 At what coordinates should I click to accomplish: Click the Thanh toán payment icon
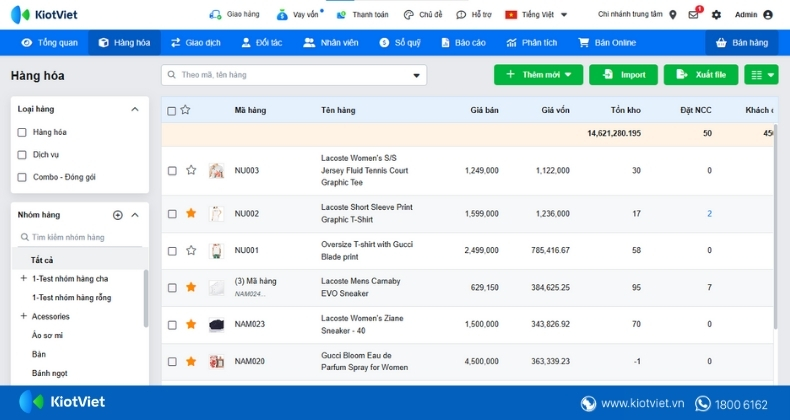[341, 15]
